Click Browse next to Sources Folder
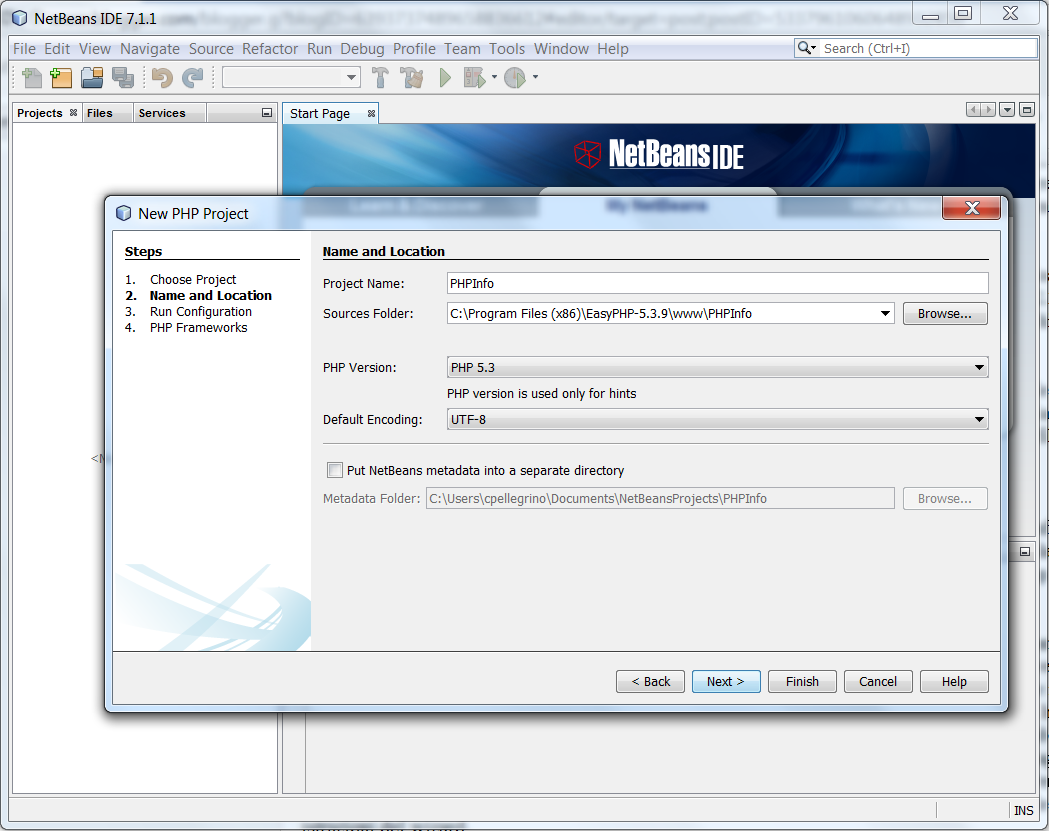1049x831 pixels. (x=944, y=313)
